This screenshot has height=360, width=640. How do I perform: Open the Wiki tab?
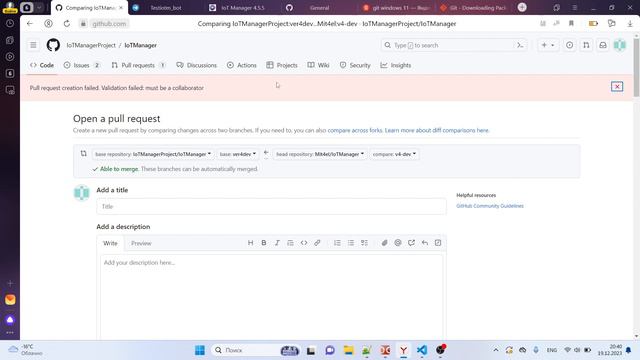318,65
